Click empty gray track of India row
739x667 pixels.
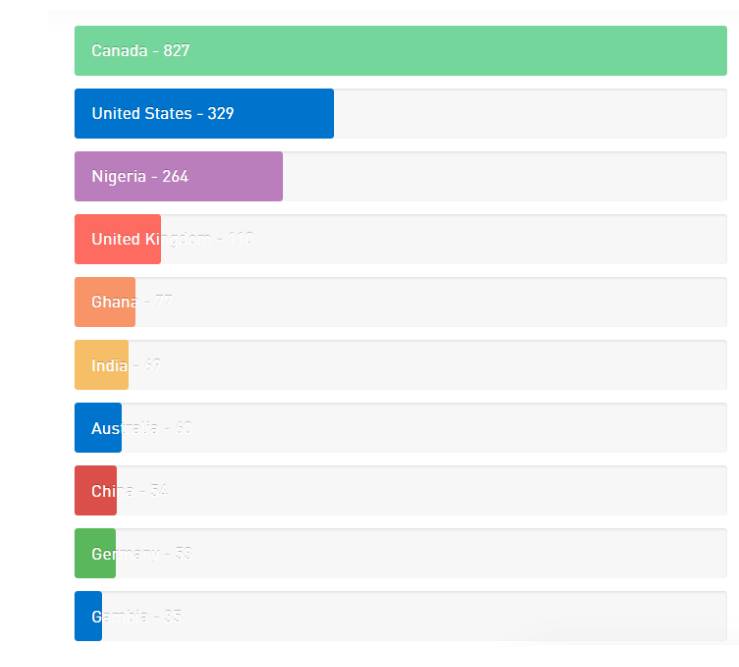pos(450,365)
